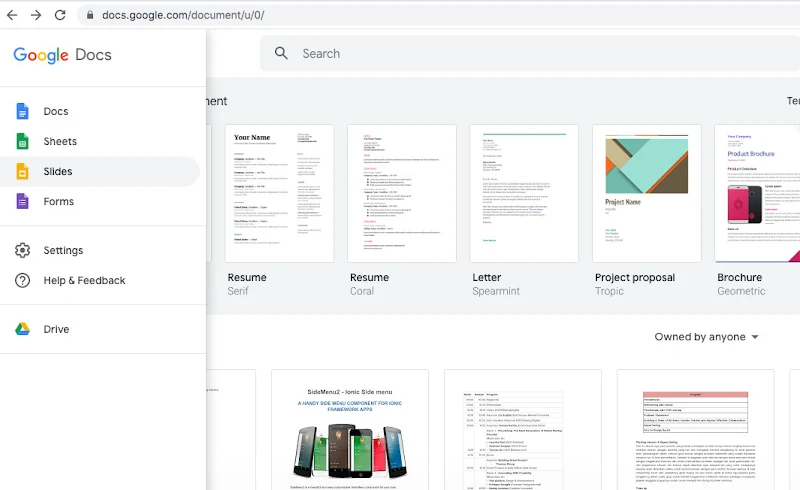Image resolution: width=800 pixels, height=490 pixels.
Task: Open the schedule table document thumbnail
Action: (523, 430)
